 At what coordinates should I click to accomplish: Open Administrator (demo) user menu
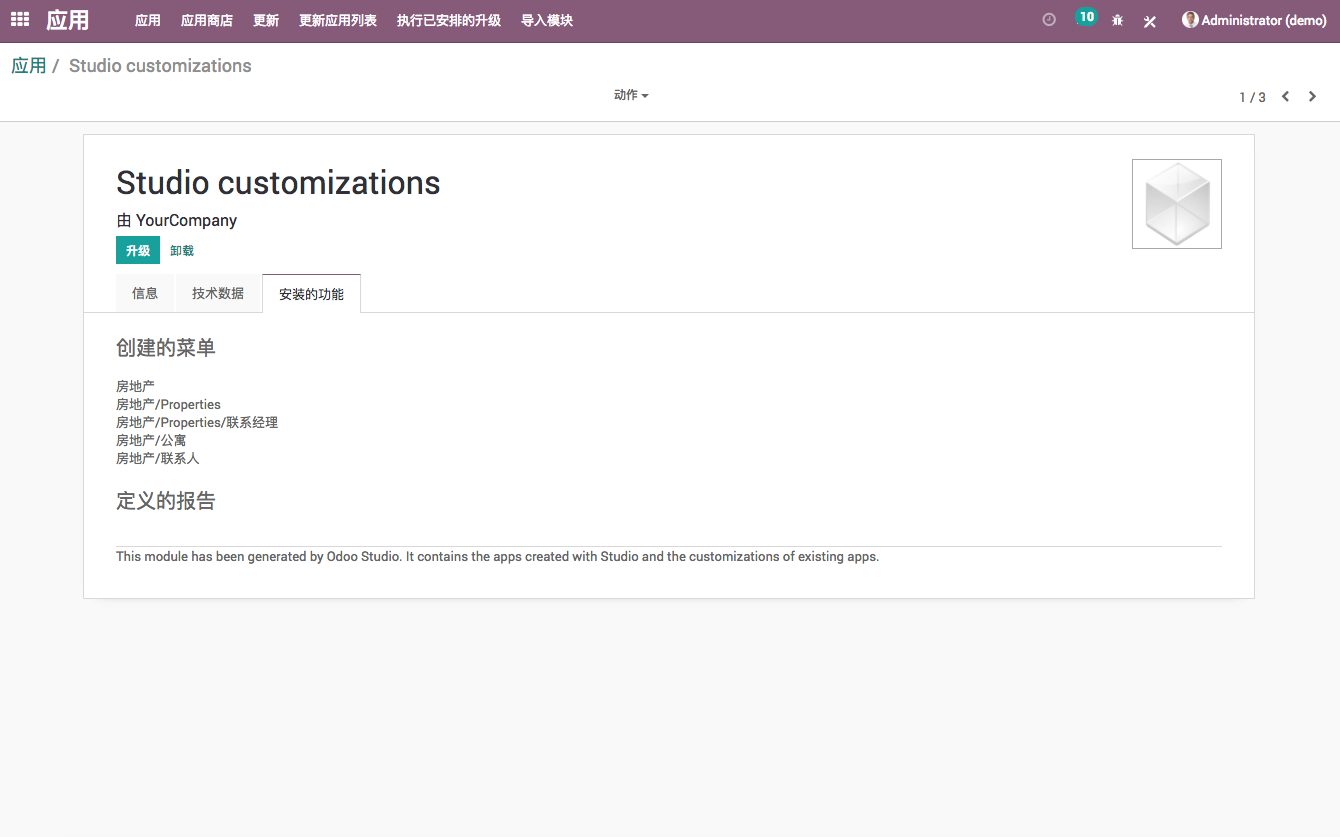[x=1263, y=21]
